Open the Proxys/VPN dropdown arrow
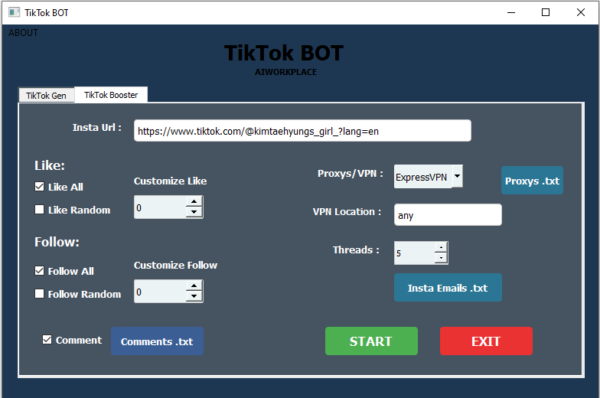The image size is (600, 398). (457, 176)
